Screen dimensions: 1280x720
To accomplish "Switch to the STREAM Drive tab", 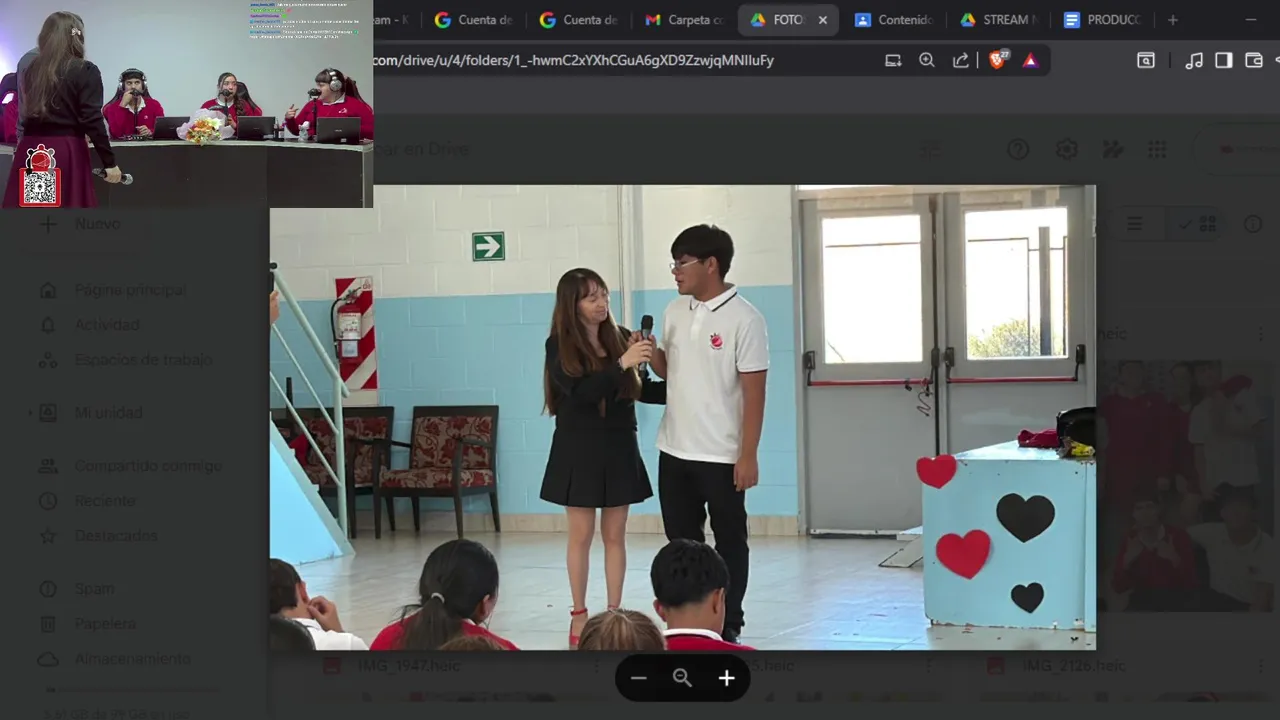I will pyautogui.click(x=999, y=20).
